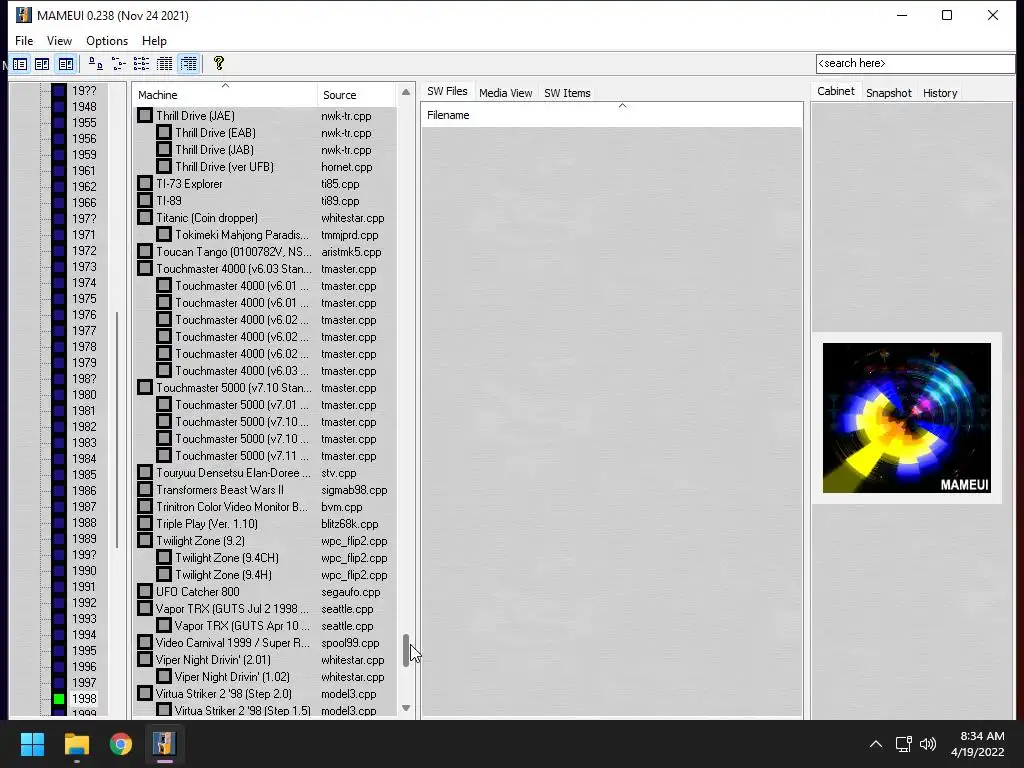
Task: Select Trinitron Color Video Monitor row
Action: pyautogui.click(x=265, y=507)
